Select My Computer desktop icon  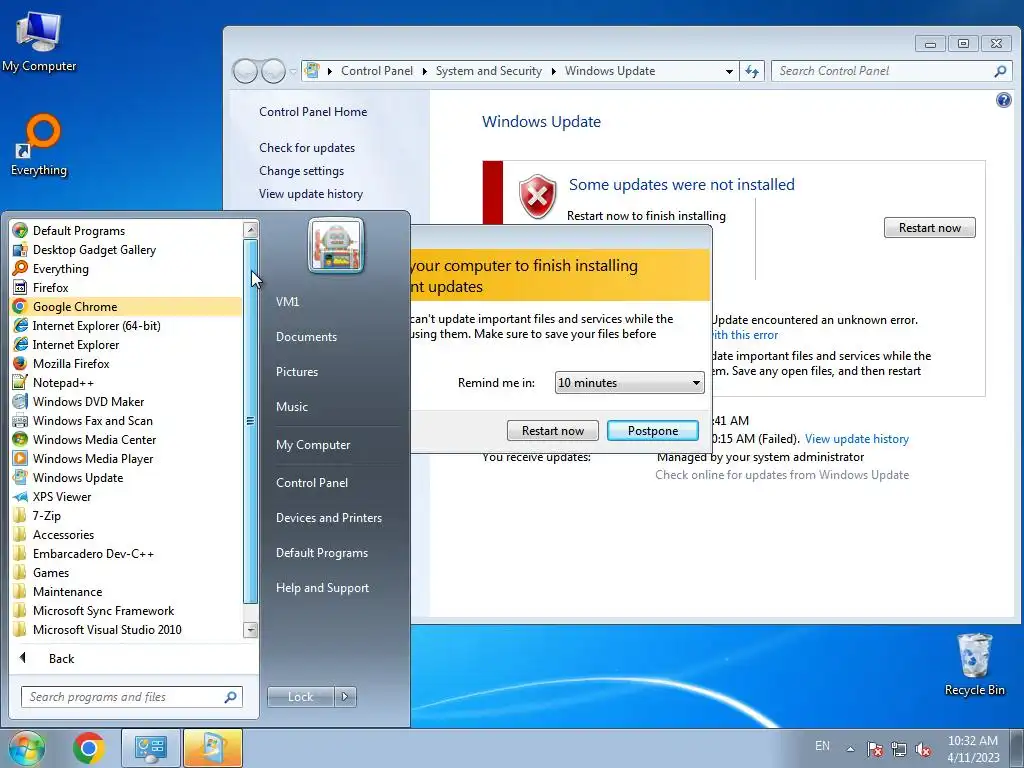click(39, 40)
